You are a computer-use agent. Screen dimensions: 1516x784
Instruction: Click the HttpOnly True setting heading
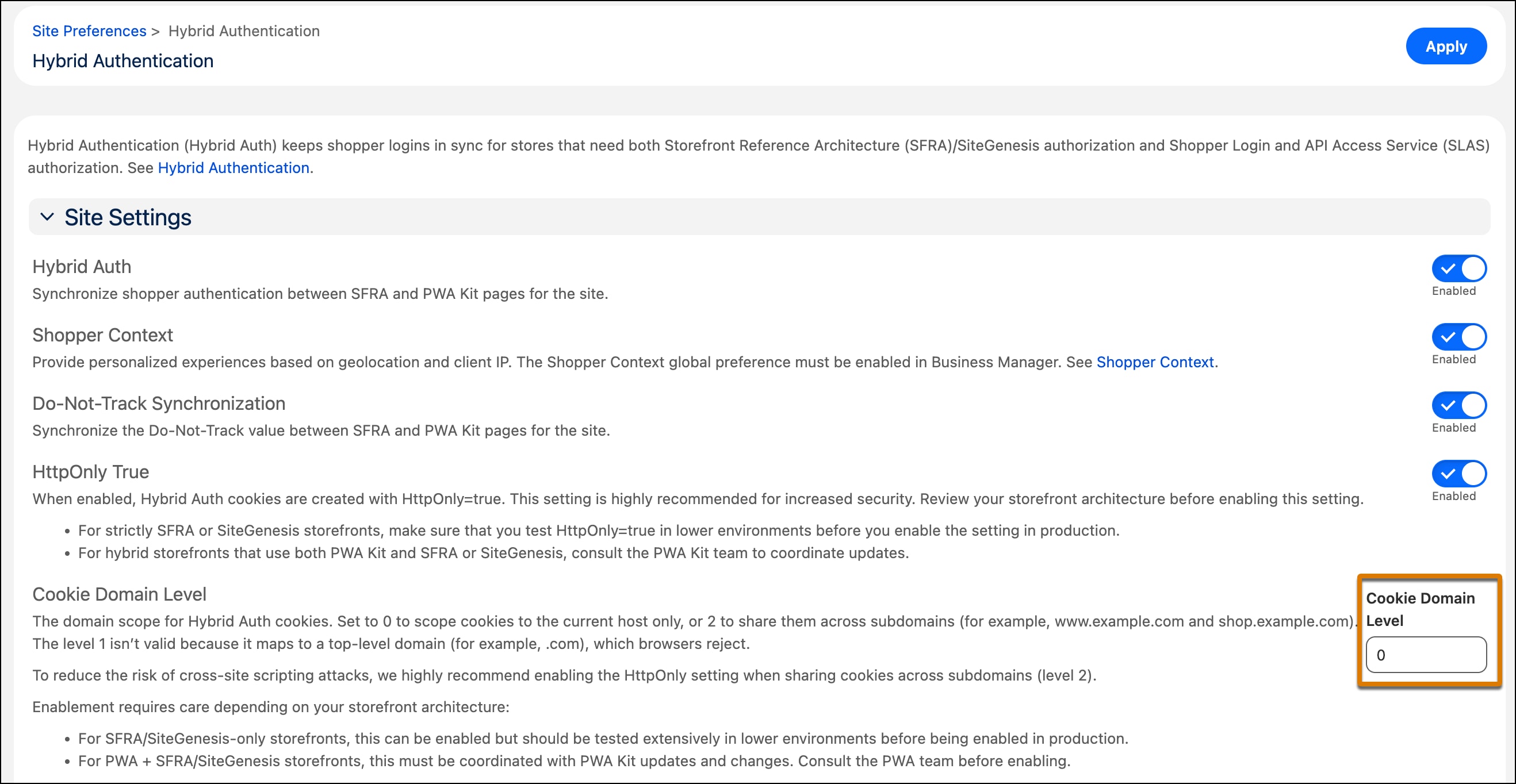[91, 472]
